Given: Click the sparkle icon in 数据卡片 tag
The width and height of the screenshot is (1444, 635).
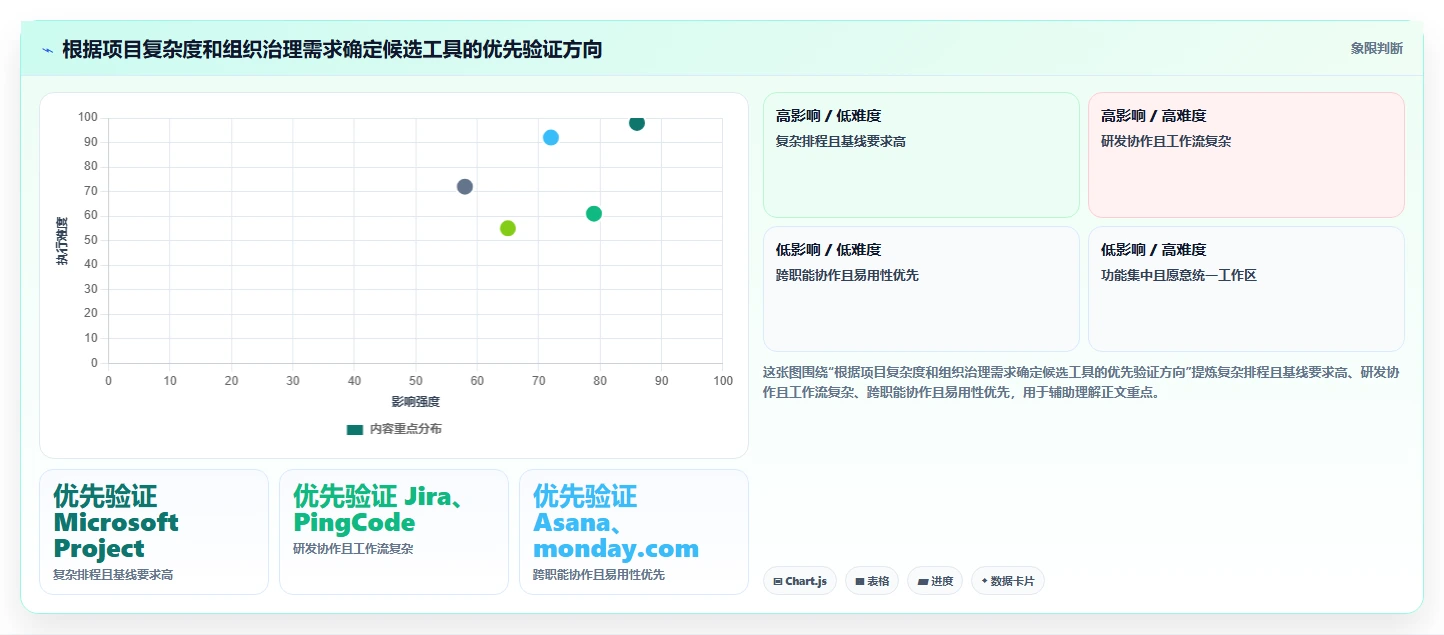Looking at the screenshot, I should (984, 581).
